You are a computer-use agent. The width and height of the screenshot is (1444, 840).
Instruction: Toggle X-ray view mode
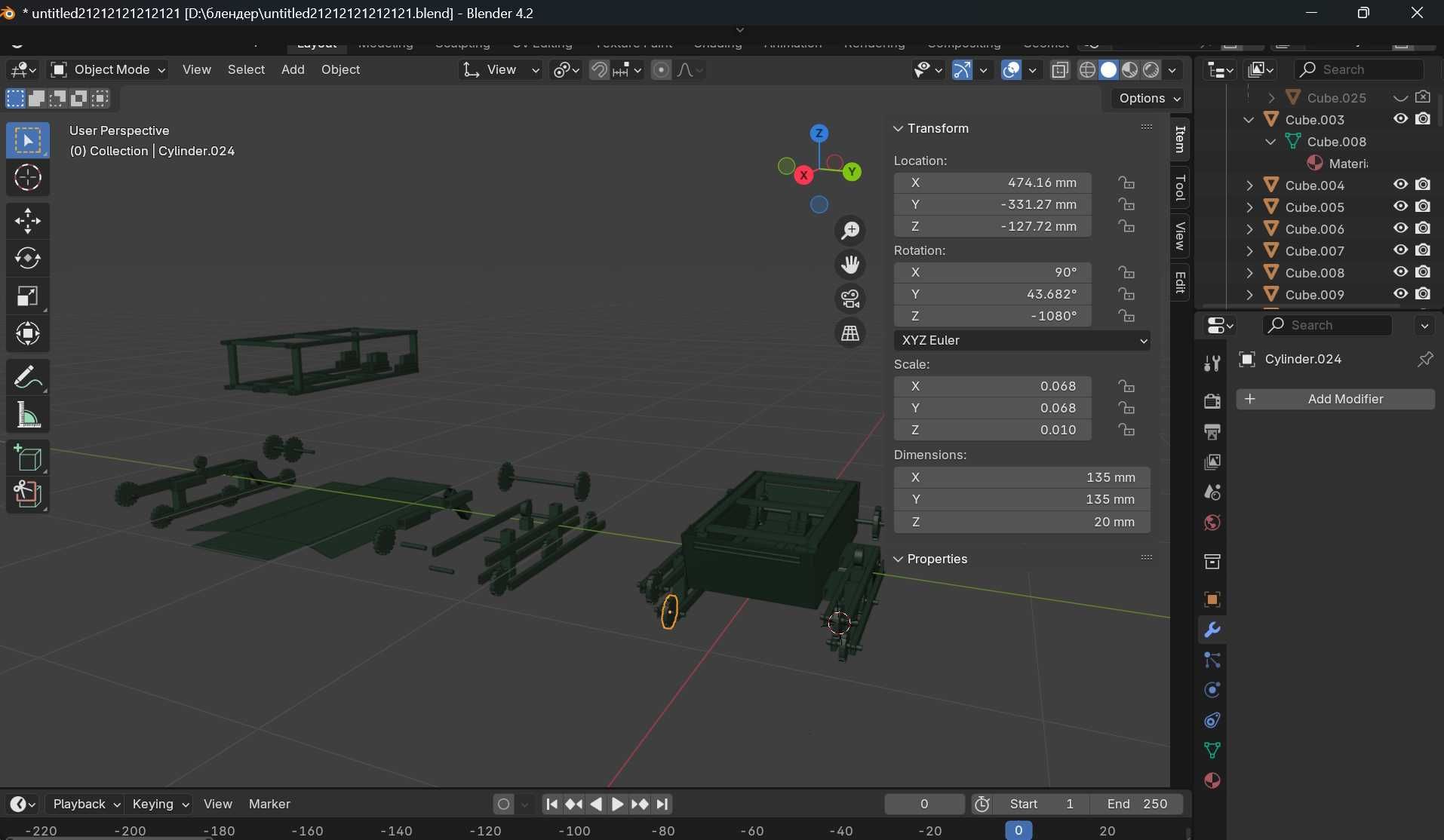click(x=1060, y=70)
